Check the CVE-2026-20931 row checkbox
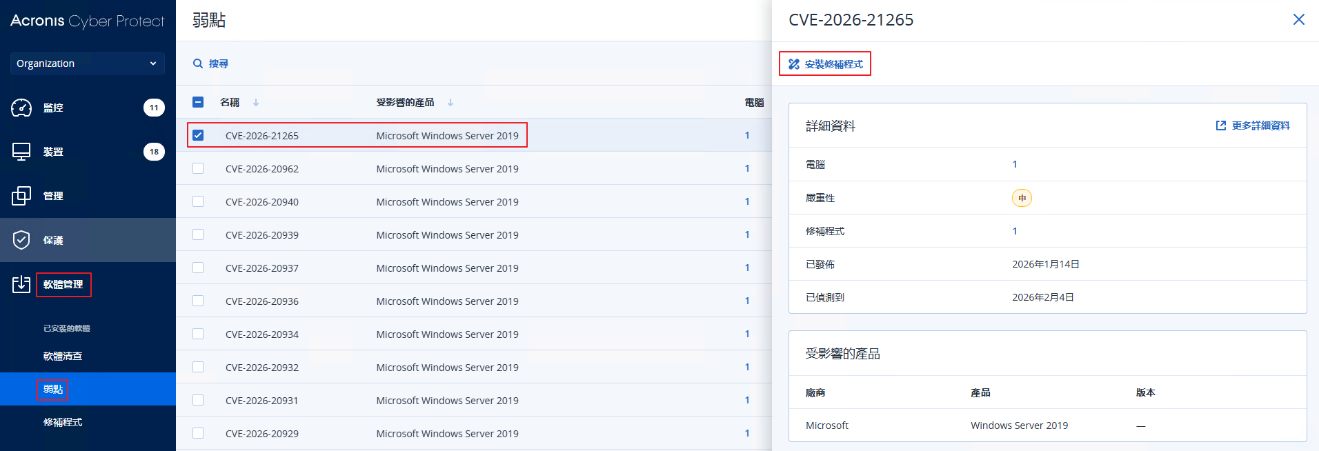This screenshot has height=451, width=1319. [198, 400]
